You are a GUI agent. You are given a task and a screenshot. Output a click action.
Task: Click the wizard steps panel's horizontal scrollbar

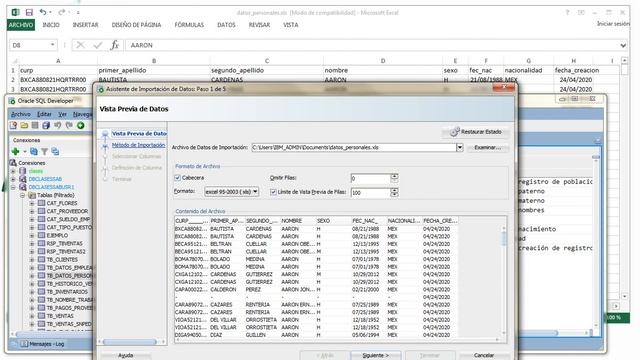131,342
